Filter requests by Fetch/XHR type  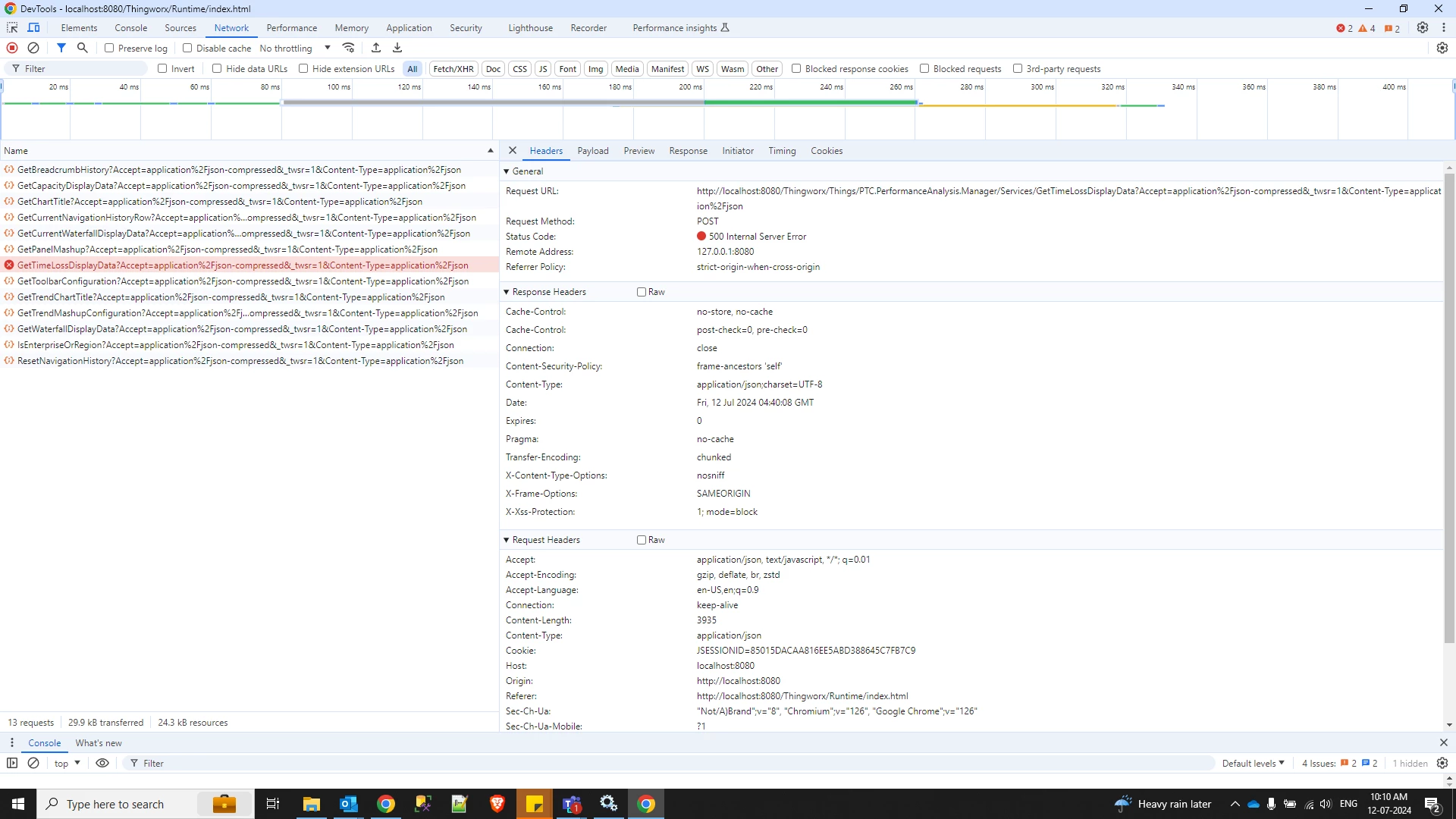pos(453,69)
